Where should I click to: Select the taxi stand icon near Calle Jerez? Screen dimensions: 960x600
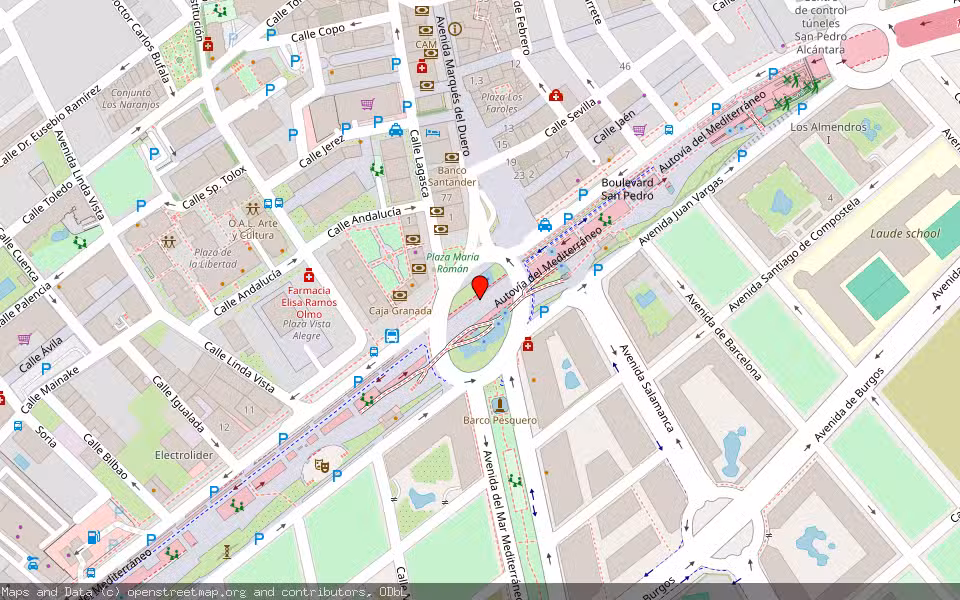(396, 130)
